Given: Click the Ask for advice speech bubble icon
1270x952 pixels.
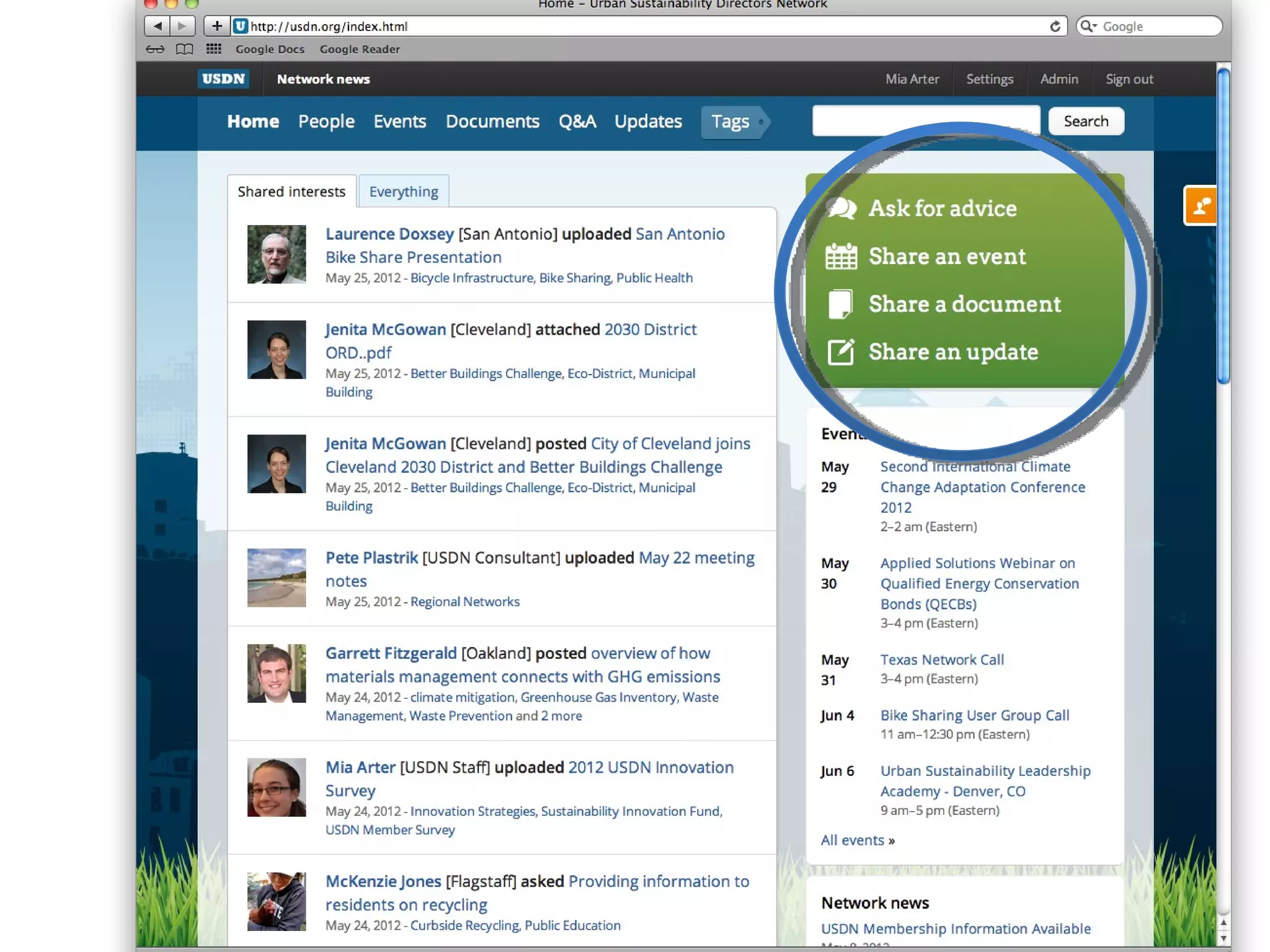Looking at the screenshot, I should coord(841,208).
